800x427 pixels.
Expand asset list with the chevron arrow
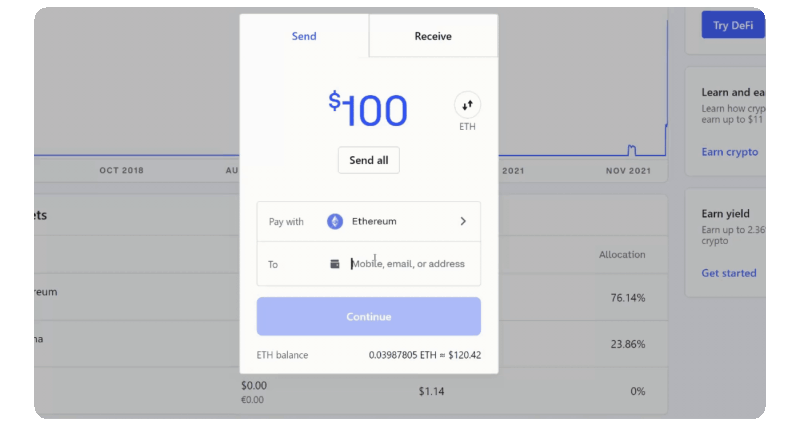click(463, 221)
